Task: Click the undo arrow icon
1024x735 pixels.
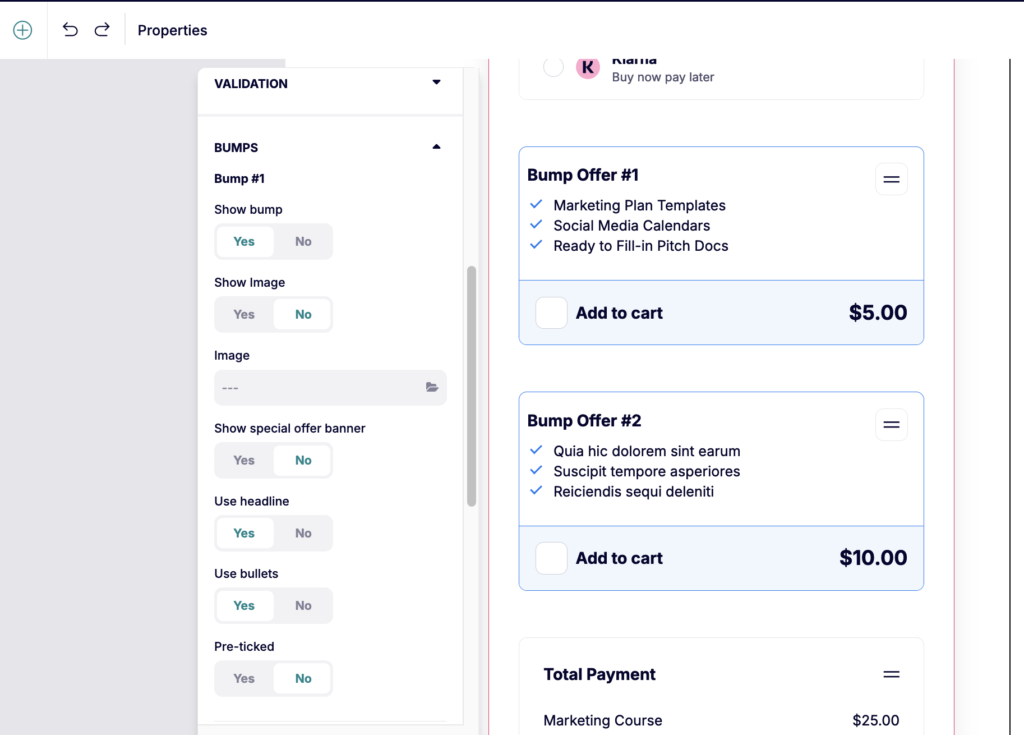Action: tap(70, 30)
